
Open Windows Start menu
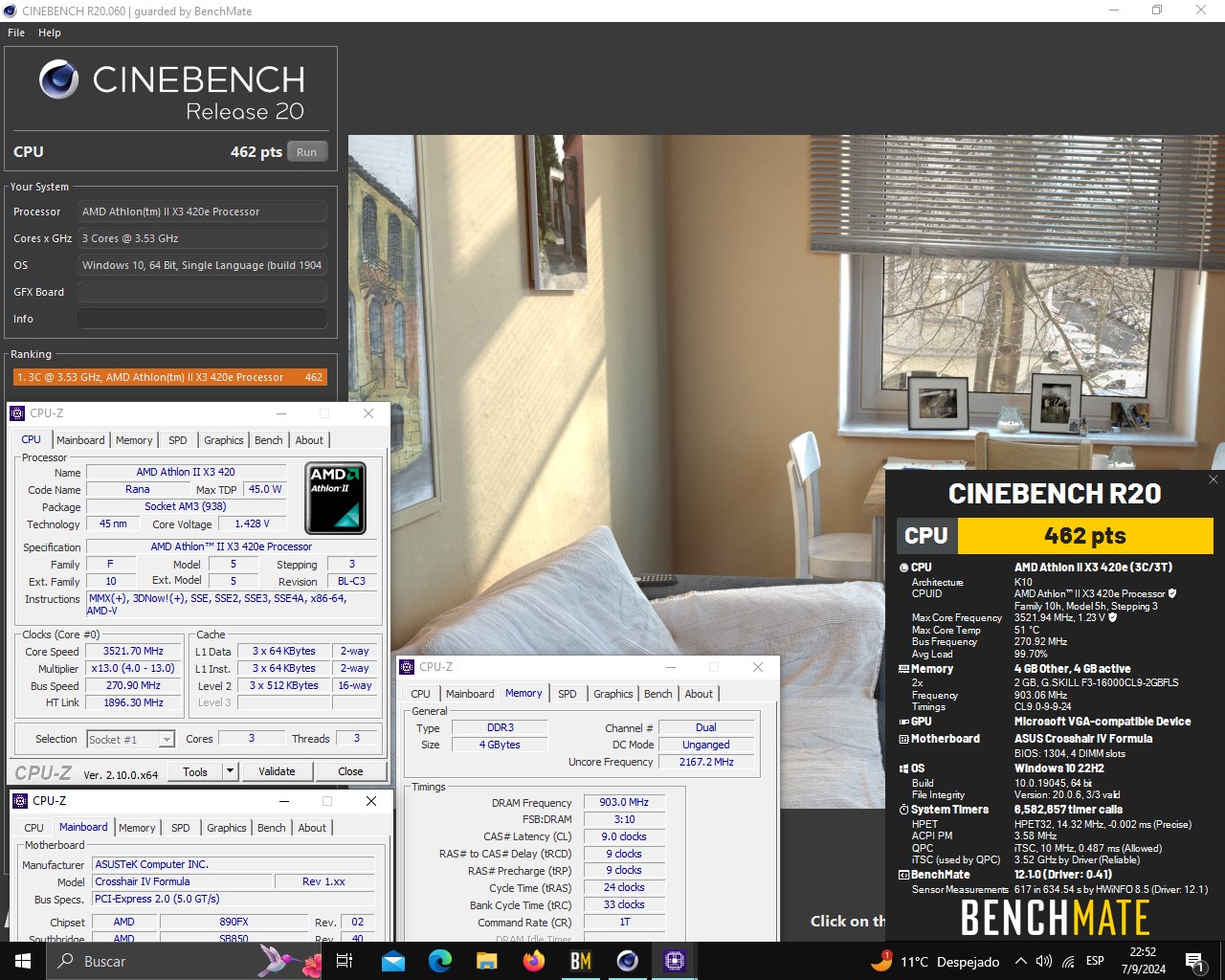(23, 961)
